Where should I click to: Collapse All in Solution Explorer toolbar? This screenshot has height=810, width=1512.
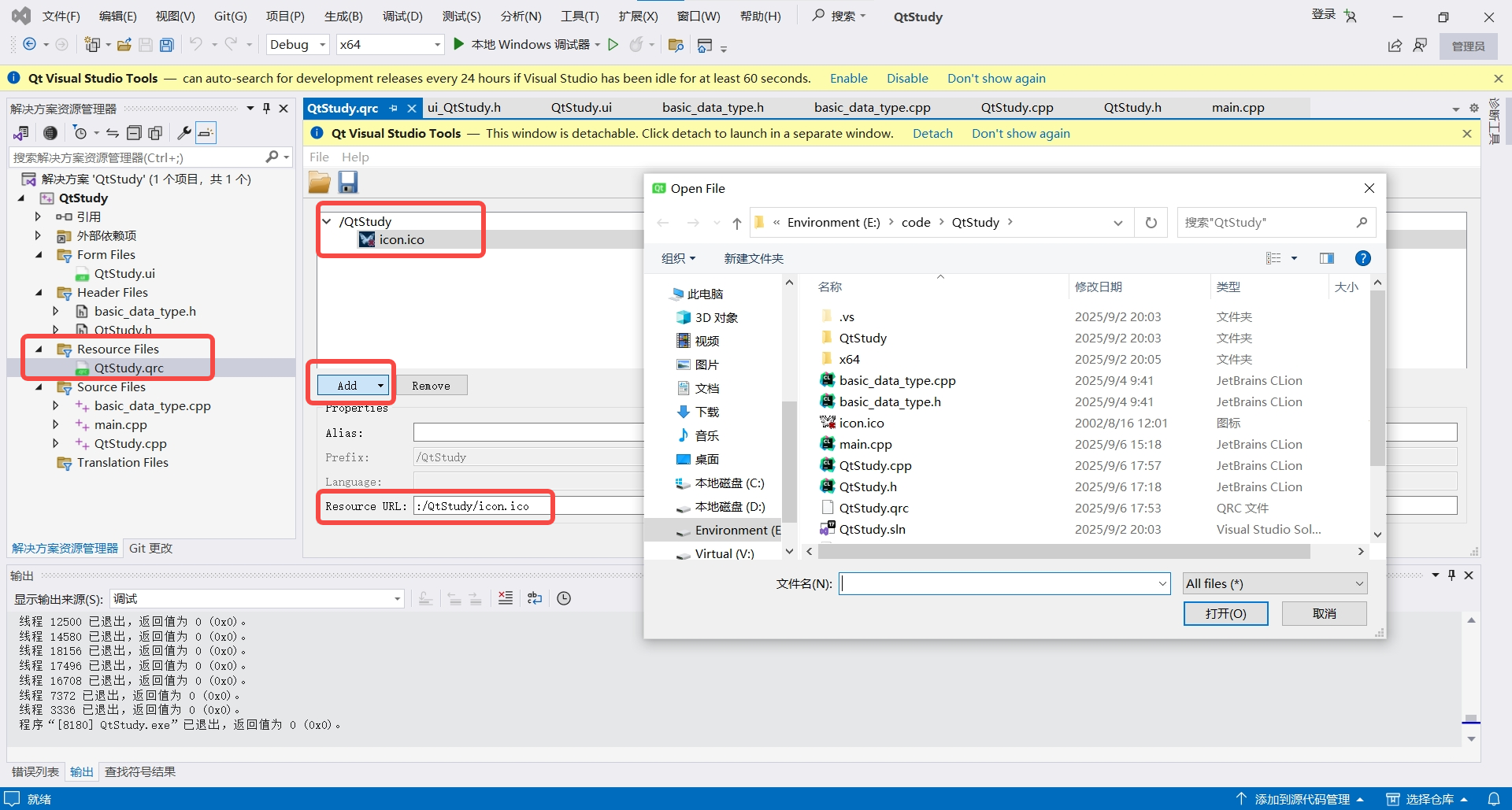(134, 133)
